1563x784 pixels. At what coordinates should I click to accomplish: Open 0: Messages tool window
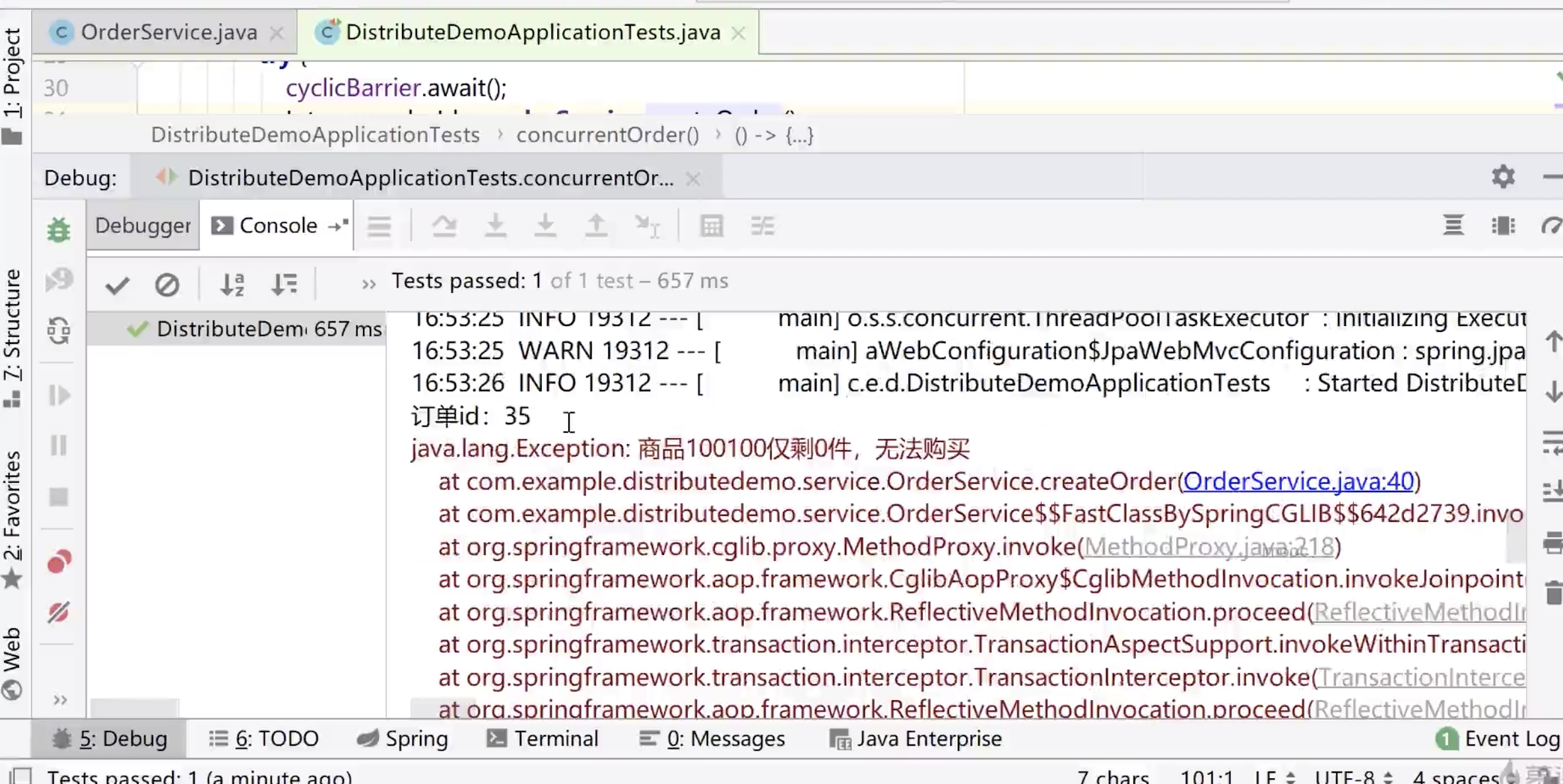712,738
